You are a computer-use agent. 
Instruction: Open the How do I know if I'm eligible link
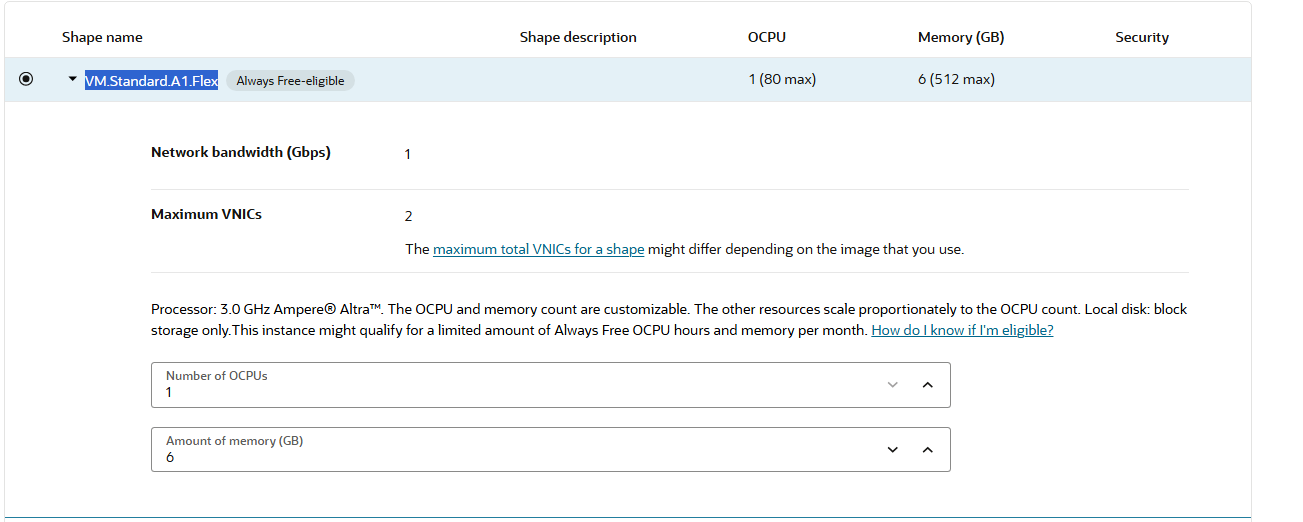[x=962, y=330]
